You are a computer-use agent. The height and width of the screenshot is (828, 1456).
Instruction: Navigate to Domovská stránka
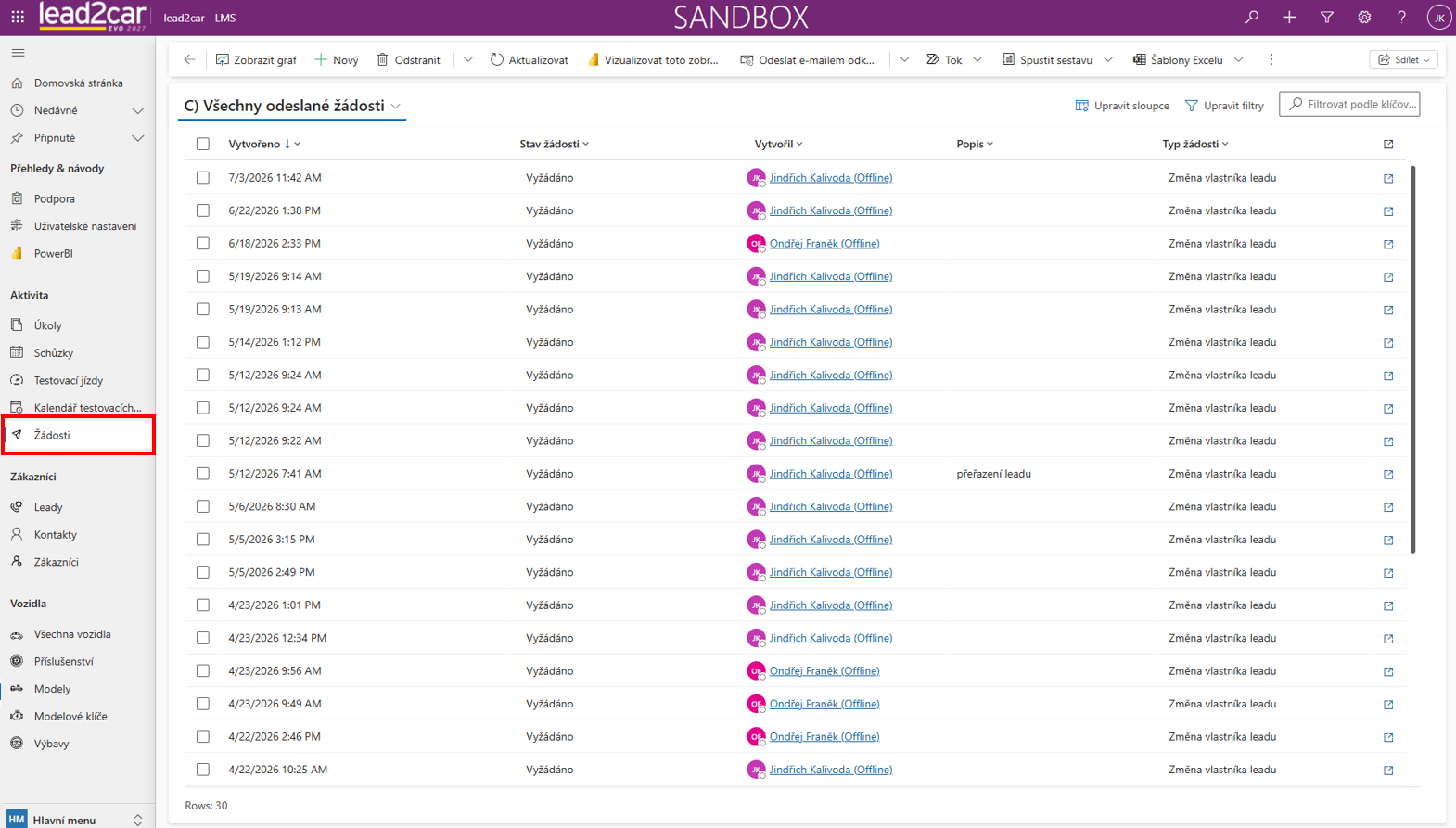[x=77, y=83]
